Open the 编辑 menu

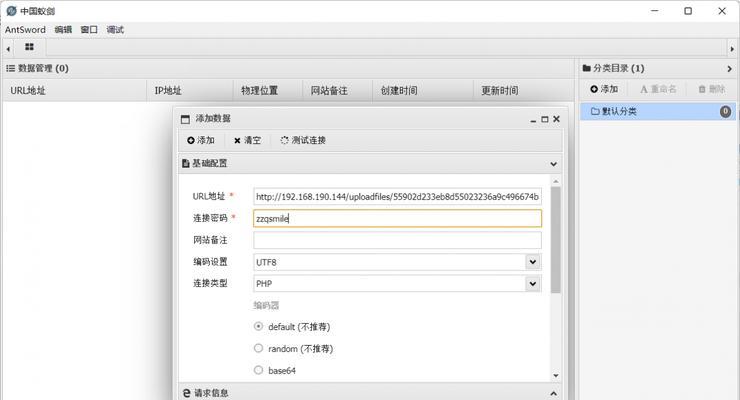63,30
